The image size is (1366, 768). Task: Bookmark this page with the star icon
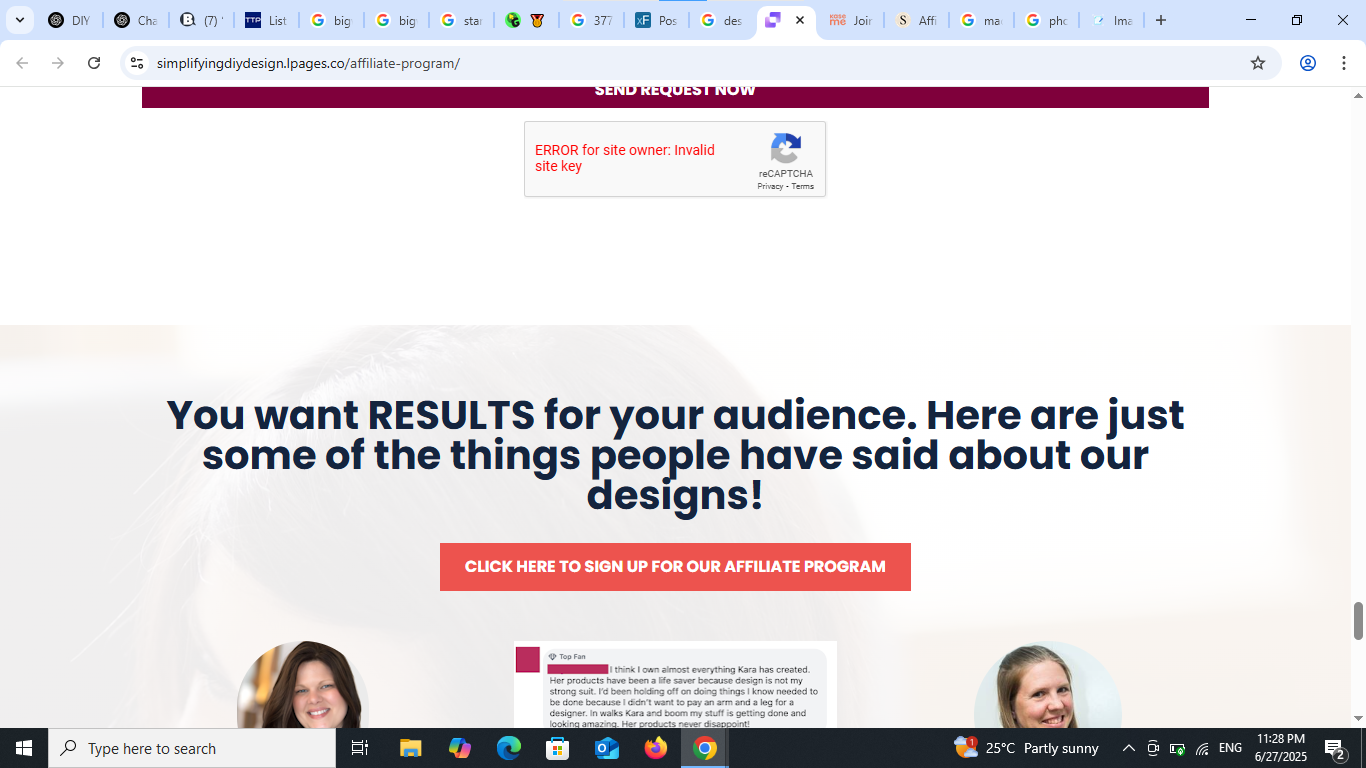click(x=1258, y=63)
